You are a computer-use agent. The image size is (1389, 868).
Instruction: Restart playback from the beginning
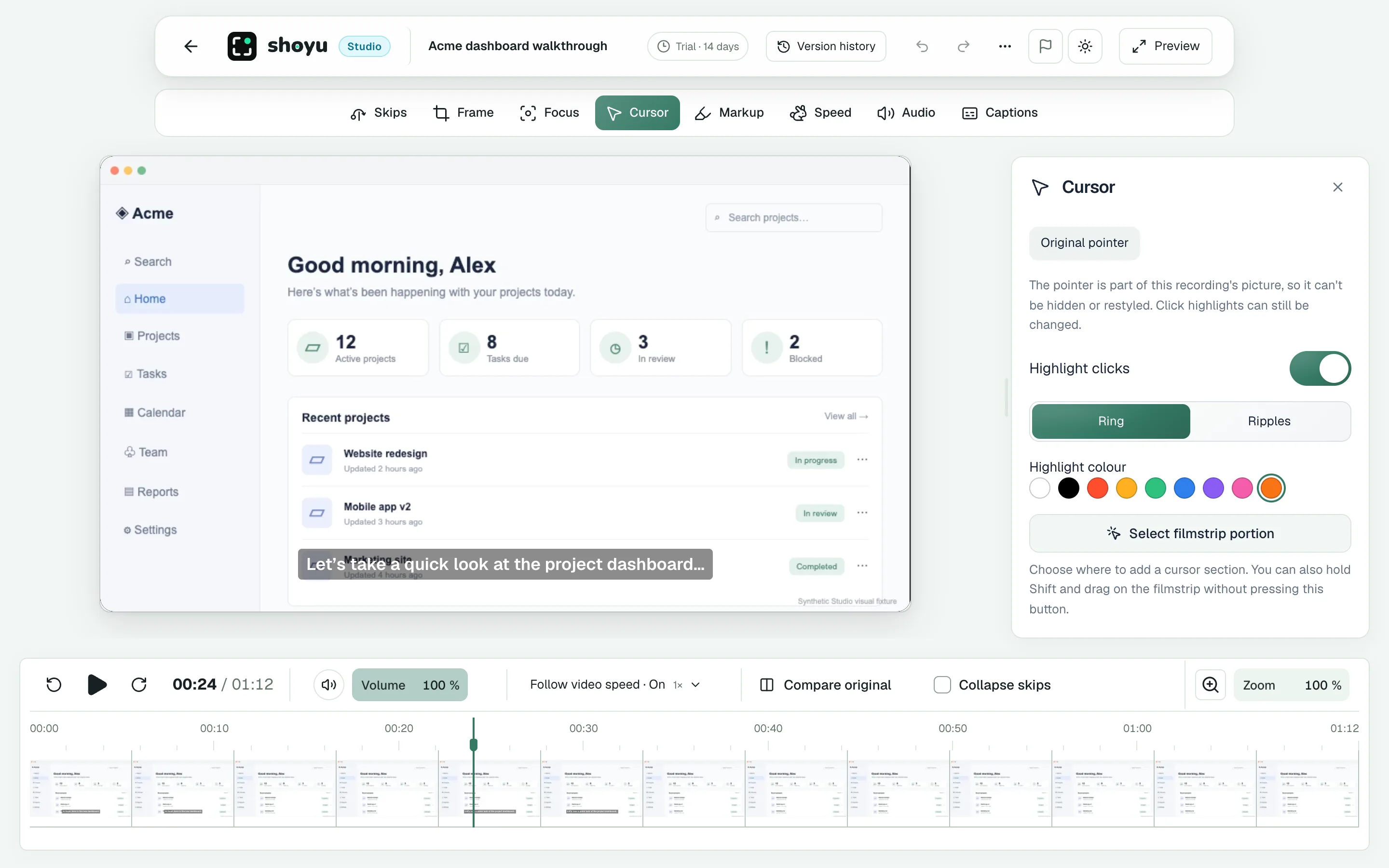click(54, 684)
